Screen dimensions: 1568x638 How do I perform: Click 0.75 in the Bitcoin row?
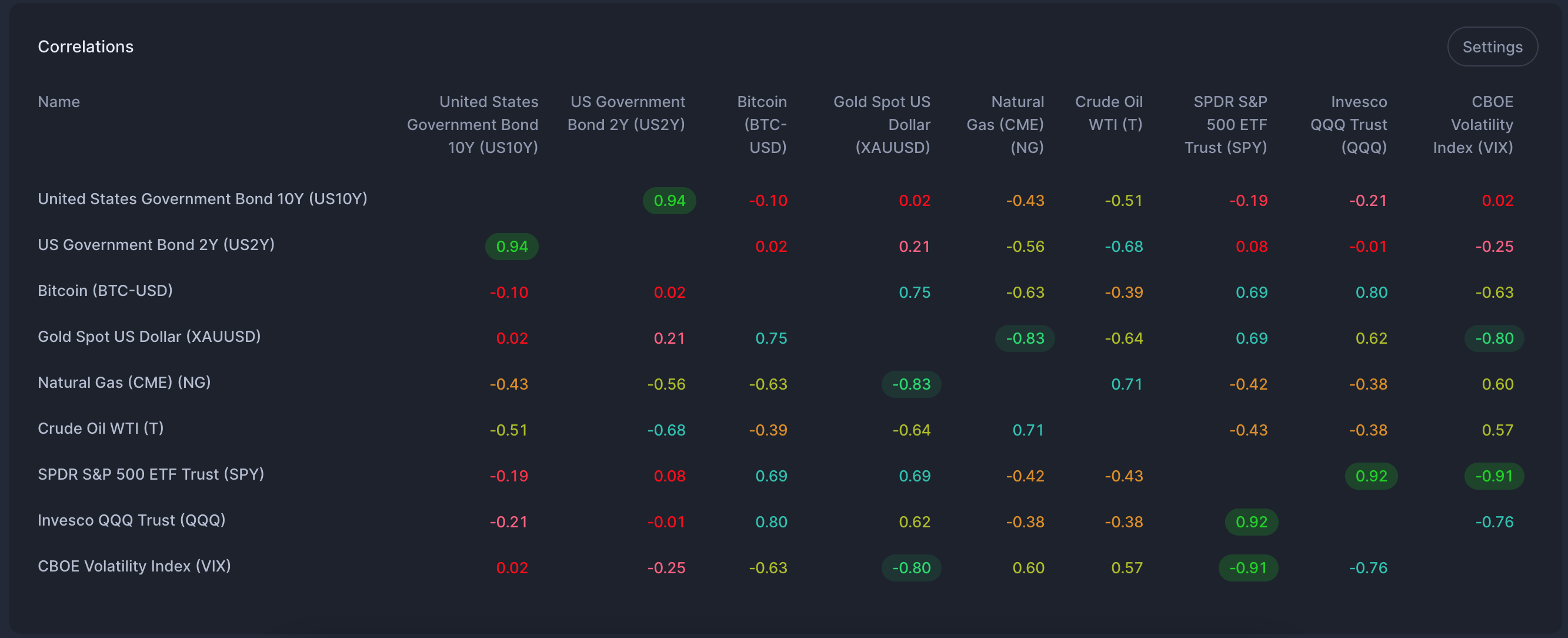point(914,293)
